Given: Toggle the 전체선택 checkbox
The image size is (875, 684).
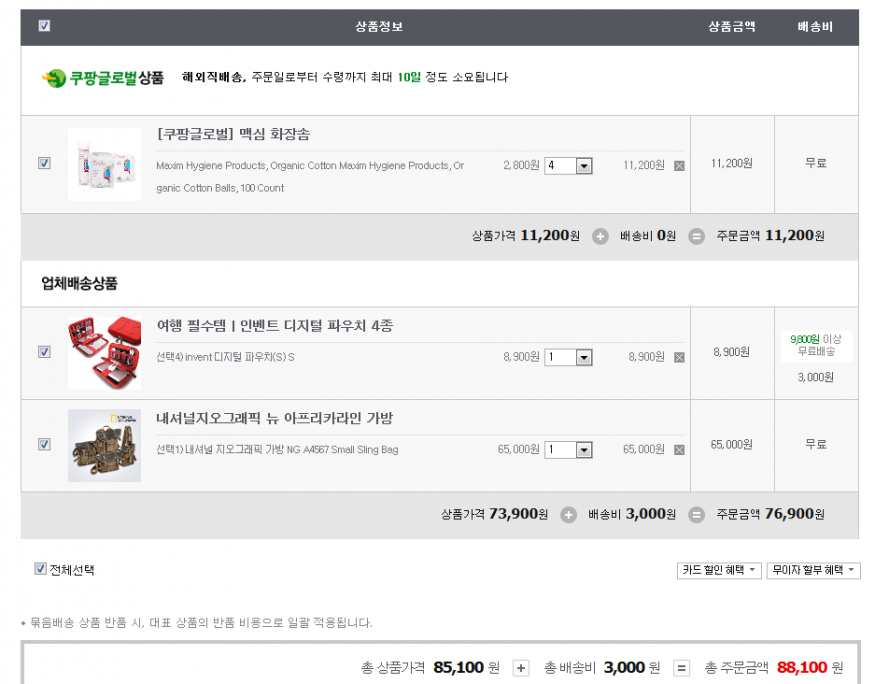Looking at the screenshot, I should point(41,569).
